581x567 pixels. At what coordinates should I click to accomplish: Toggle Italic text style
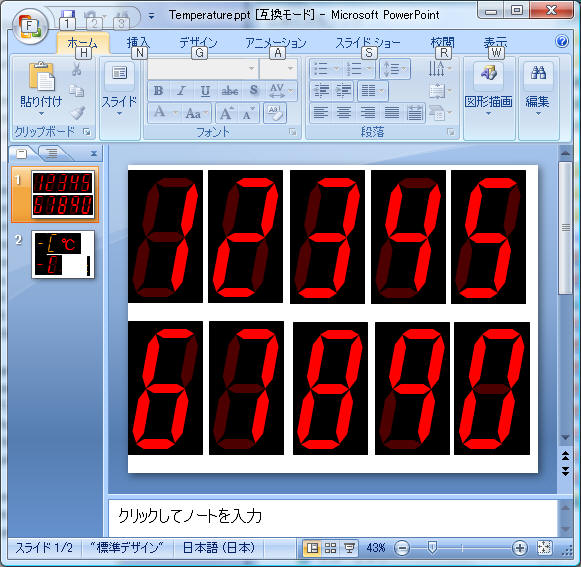coord(181,90)
